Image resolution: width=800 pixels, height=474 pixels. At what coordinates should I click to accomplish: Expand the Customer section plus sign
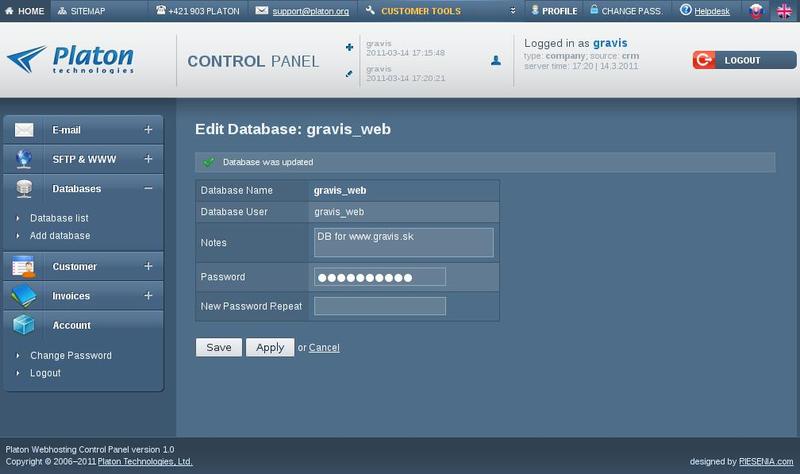point(148,266)
